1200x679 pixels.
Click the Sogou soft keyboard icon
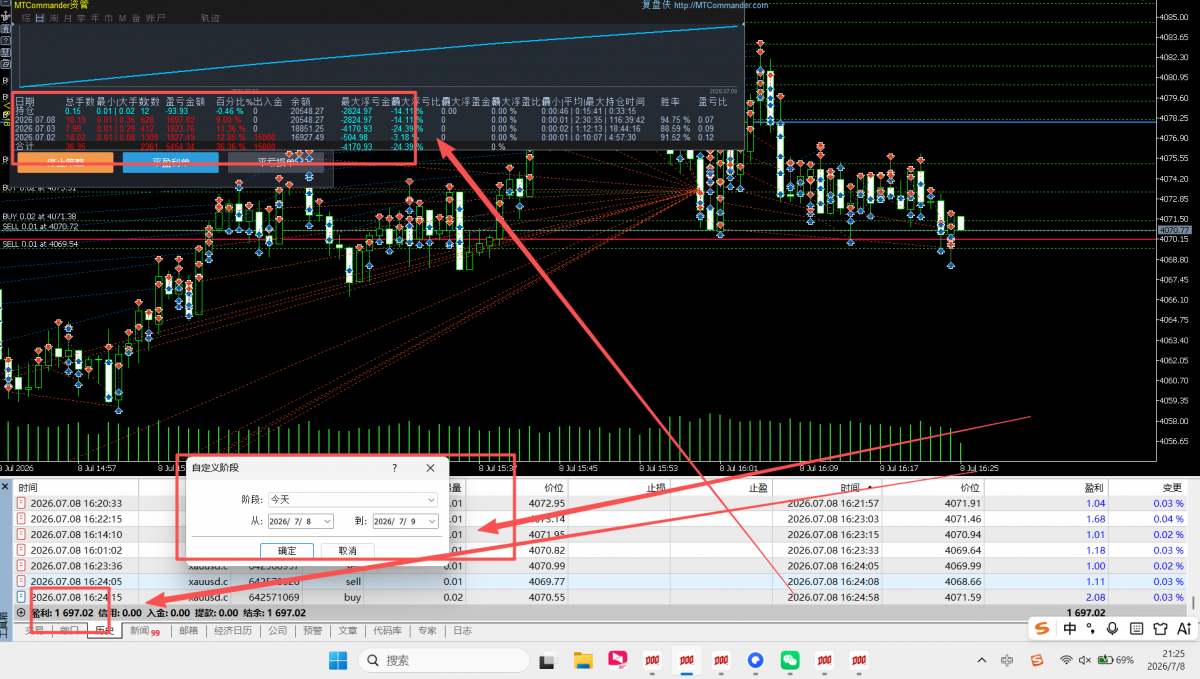pyautogui.click(x=1136, y=628)
